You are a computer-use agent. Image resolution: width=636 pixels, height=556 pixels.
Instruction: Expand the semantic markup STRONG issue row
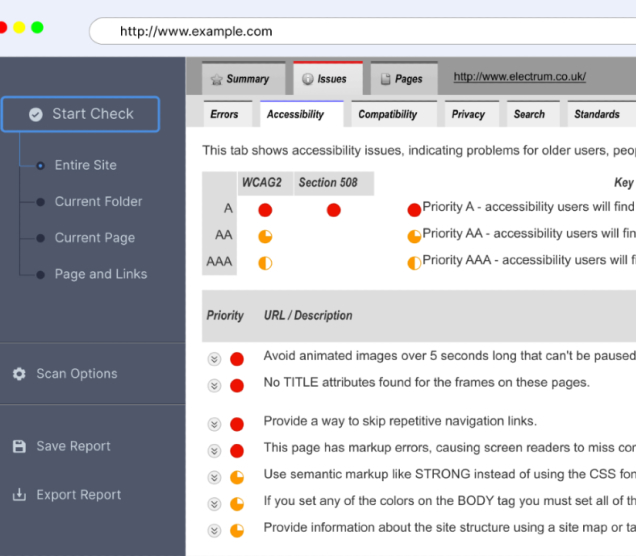click(x=214, y=477)
